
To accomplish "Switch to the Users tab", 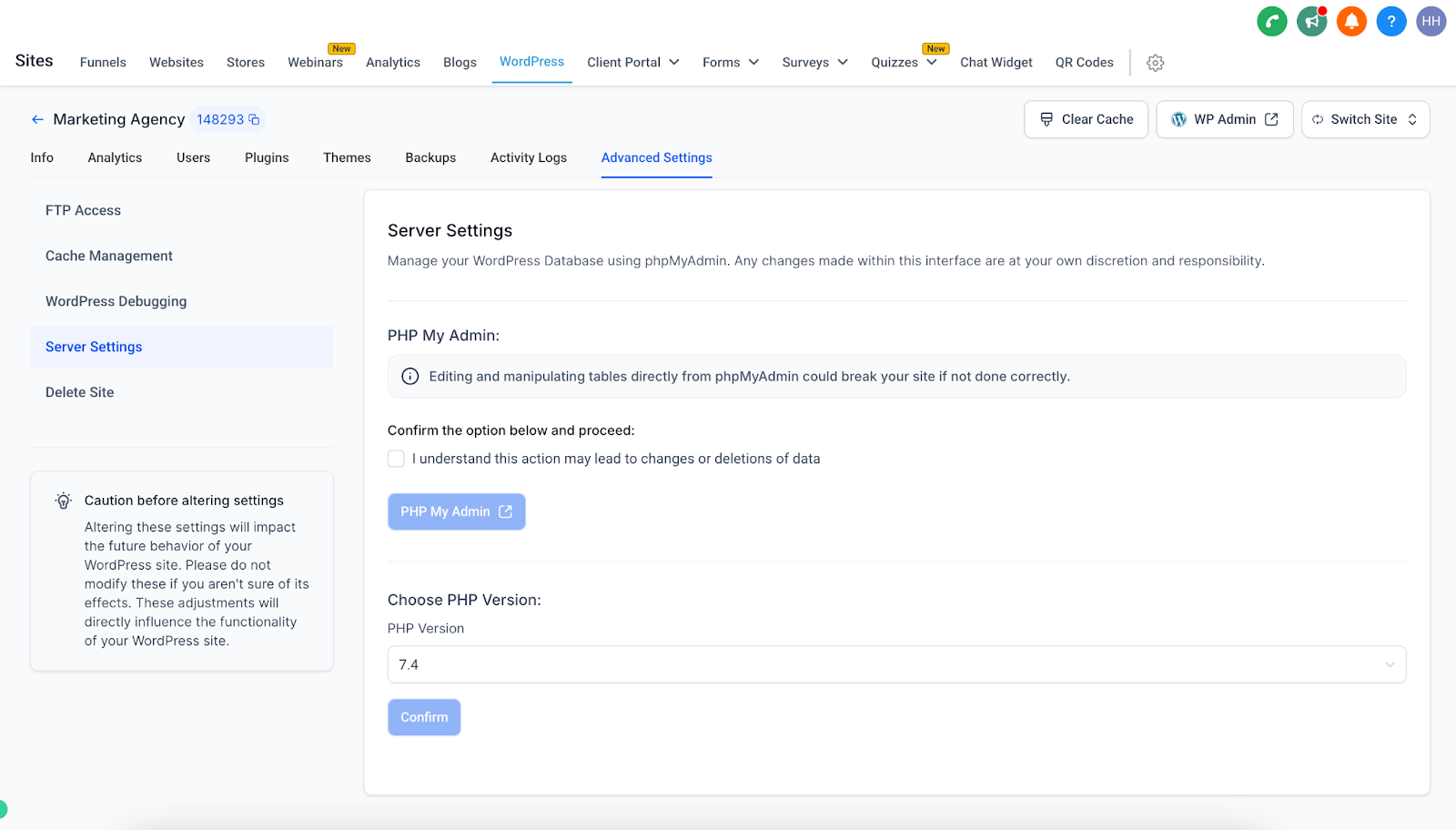I will tap(193, 157).
